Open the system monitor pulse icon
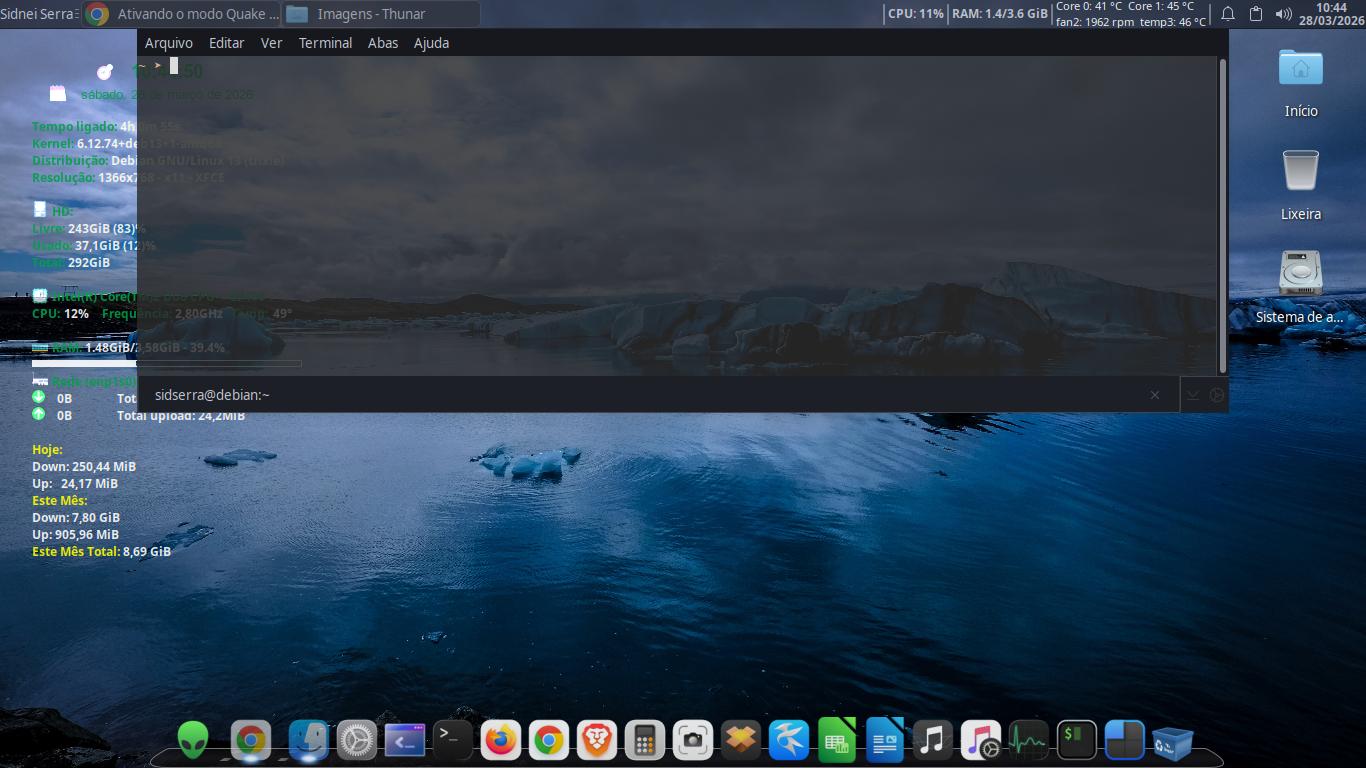 (1028, 741)
